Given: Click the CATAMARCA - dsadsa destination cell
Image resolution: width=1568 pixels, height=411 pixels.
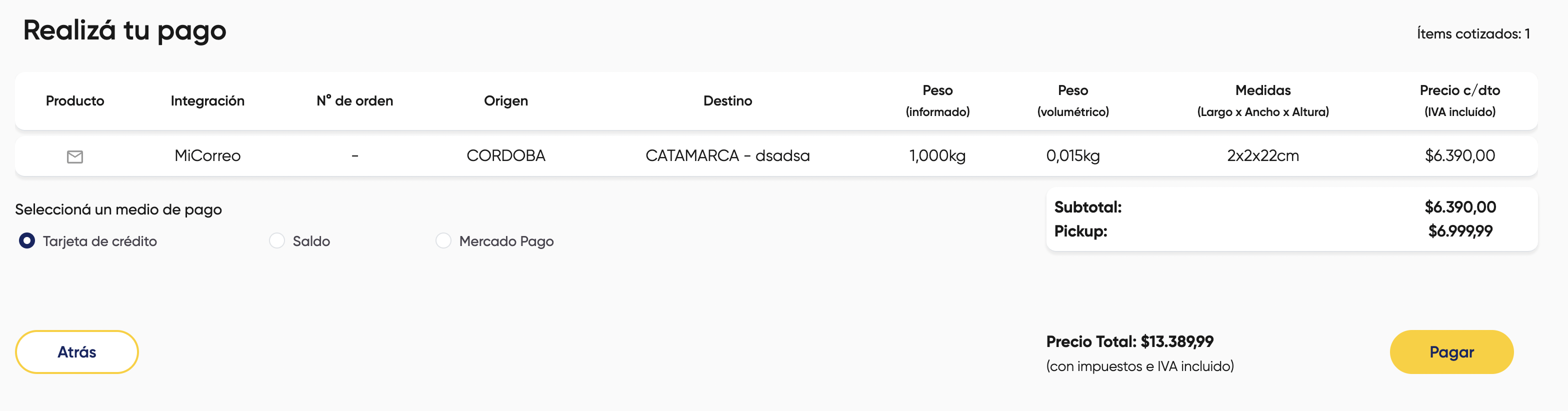Looking at the screenshot, I should tap(727, 156).
